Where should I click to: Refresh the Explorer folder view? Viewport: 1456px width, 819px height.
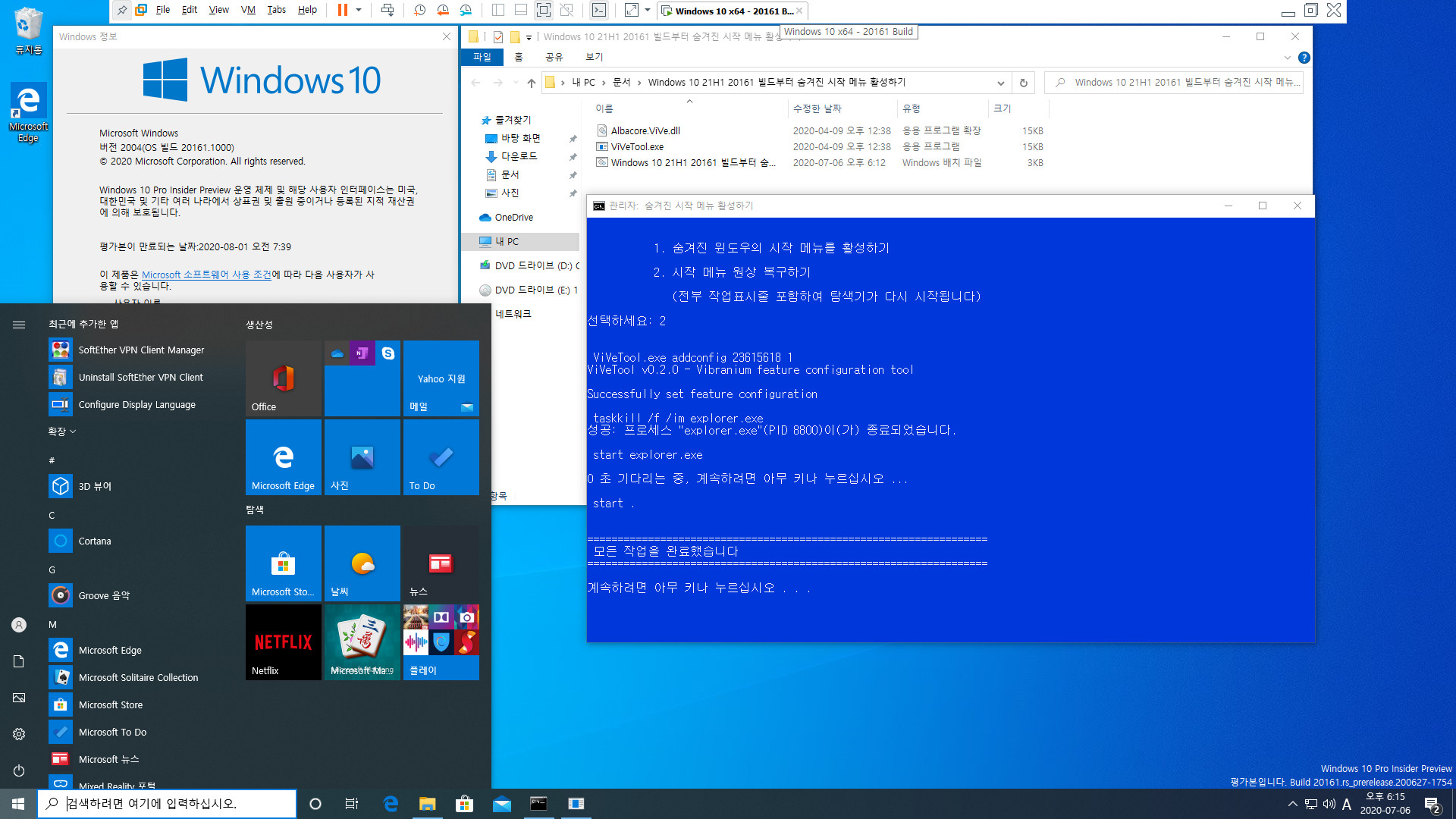(x=1024, y=83)
